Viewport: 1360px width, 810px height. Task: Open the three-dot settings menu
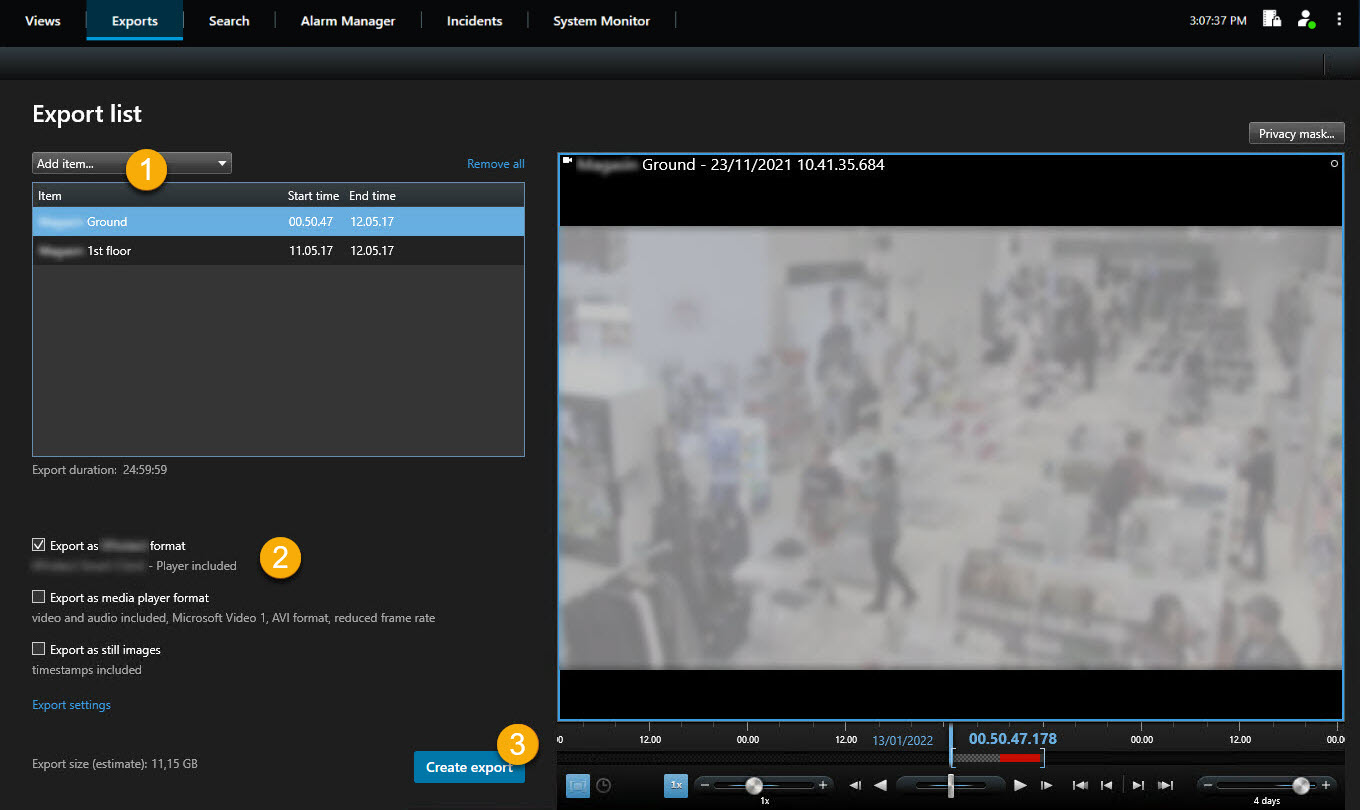tap(1339, 20)
